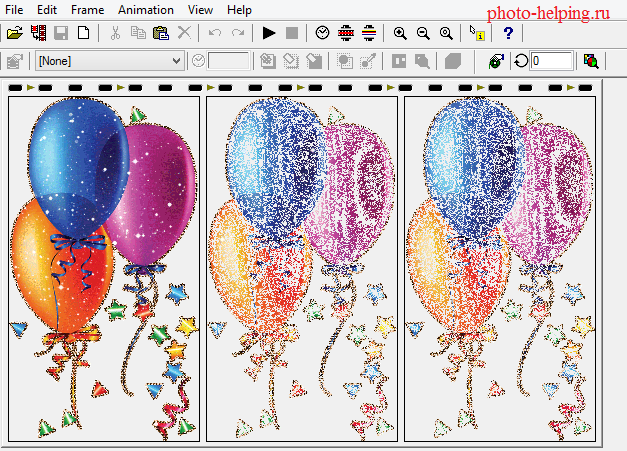Click the disabled split rectangle icon
The image size is (627, 451).
pos(399,61)
